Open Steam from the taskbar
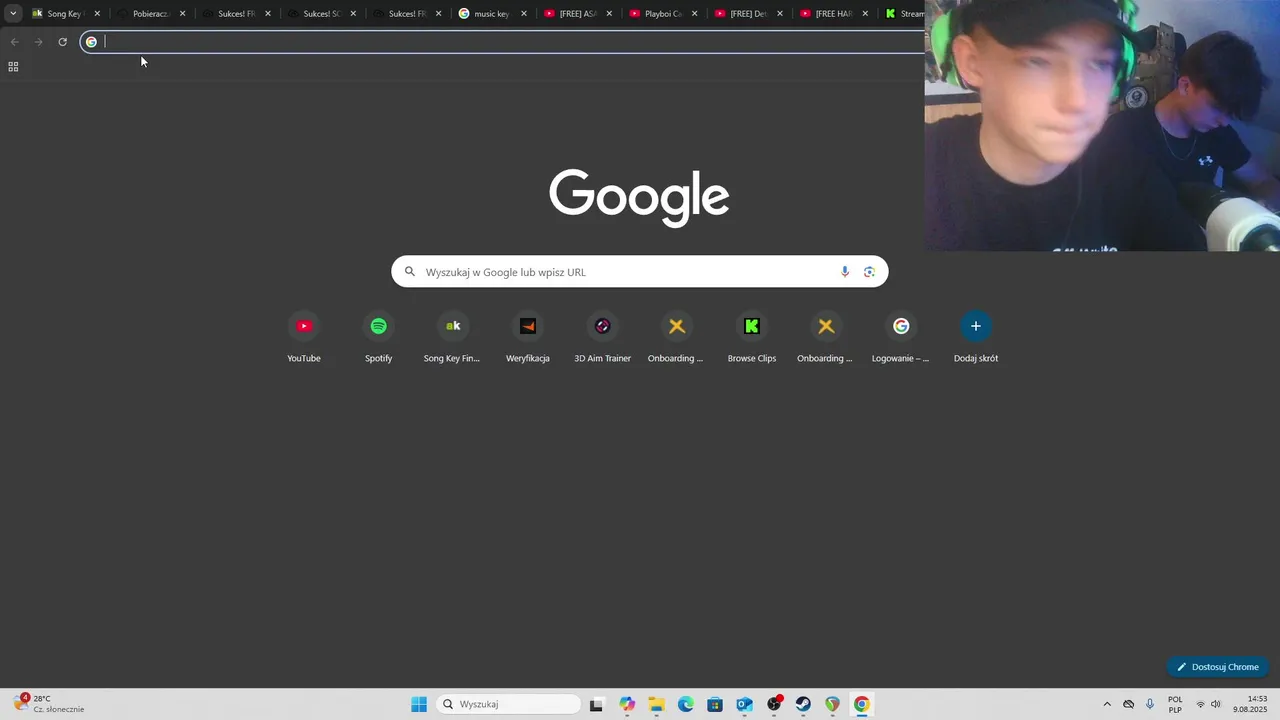 (803, 704)
